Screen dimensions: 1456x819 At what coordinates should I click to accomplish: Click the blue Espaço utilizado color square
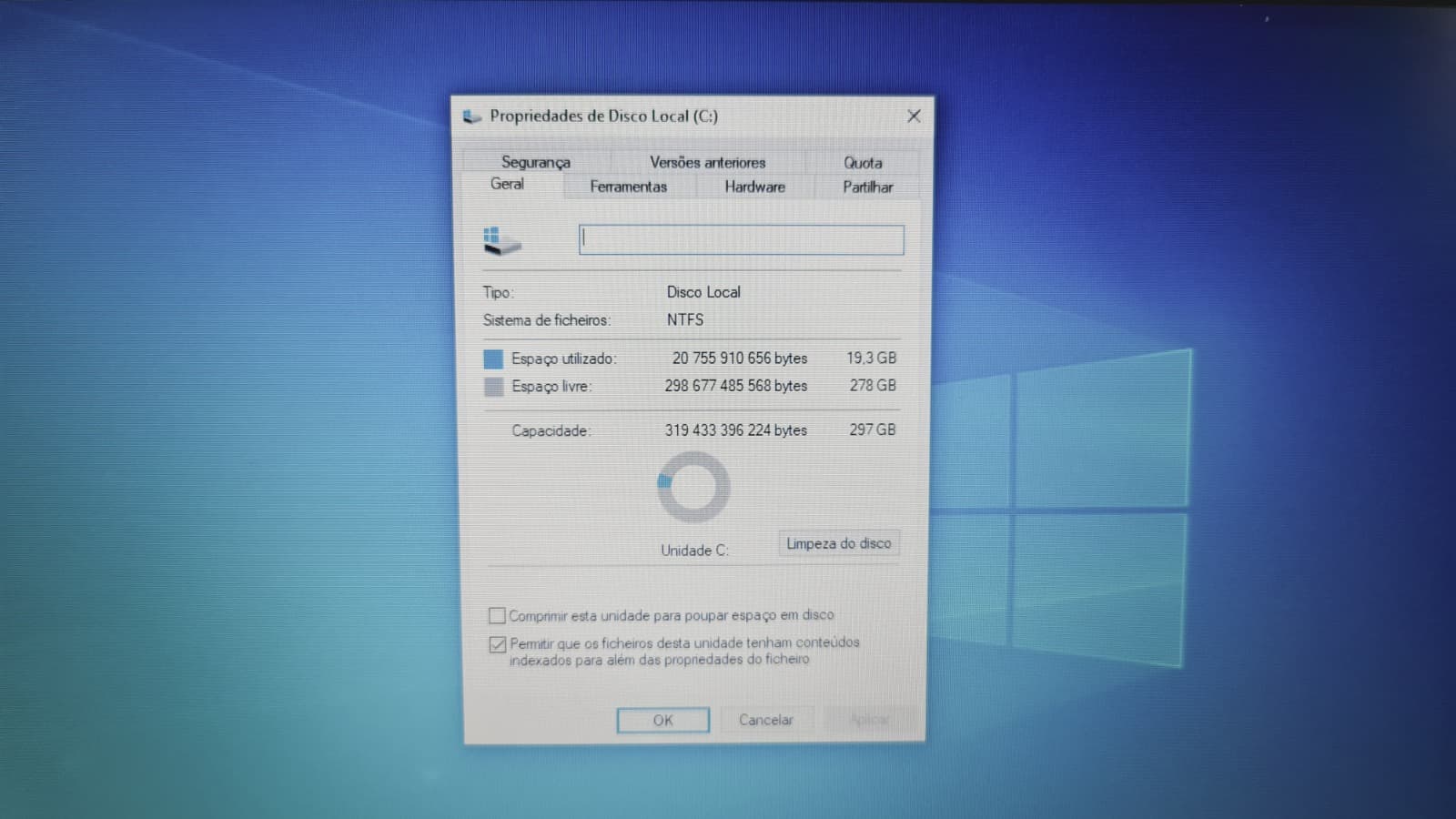click(493, 359)
